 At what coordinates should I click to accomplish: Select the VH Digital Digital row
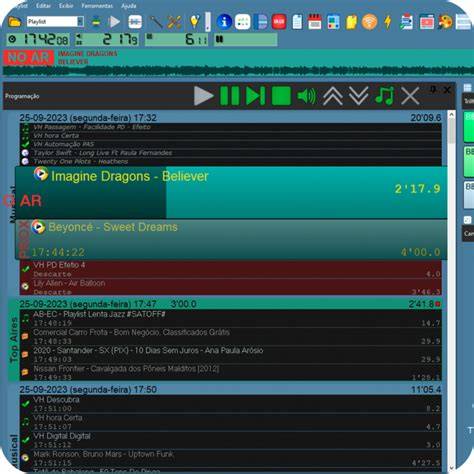[231, 440]
